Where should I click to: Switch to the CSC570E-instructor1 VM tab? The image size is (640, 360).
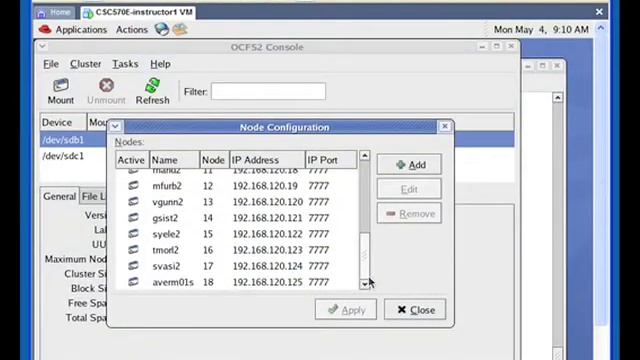(139, 13)
